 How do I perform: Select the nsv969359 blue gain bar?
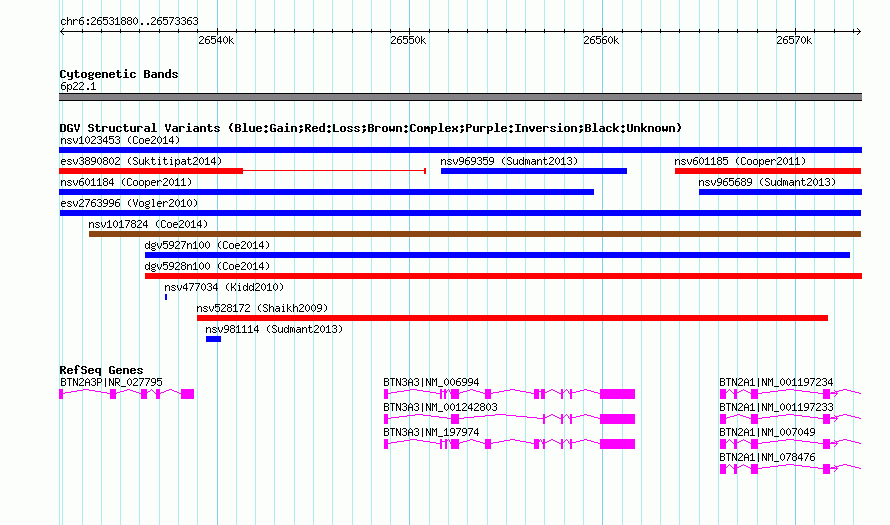coord(534,171)
